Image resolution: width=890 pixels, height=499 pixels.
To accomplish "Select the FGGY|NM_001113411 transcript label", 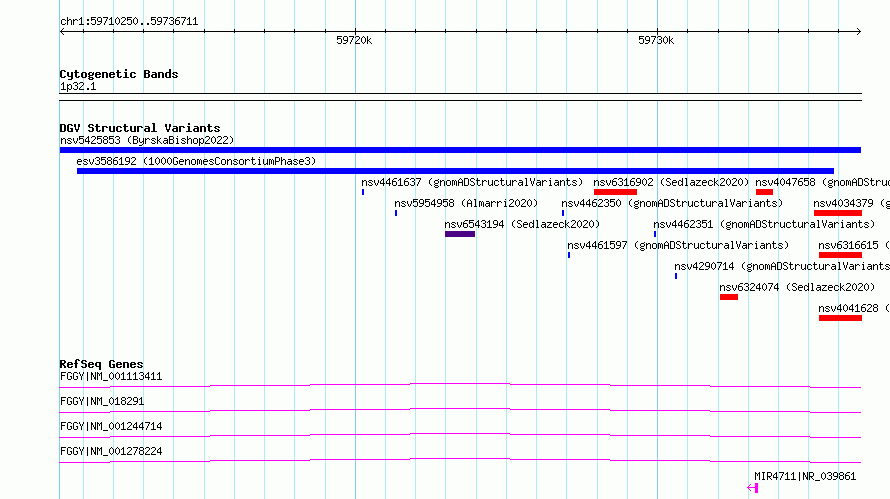I will click(x=111, y=376).
